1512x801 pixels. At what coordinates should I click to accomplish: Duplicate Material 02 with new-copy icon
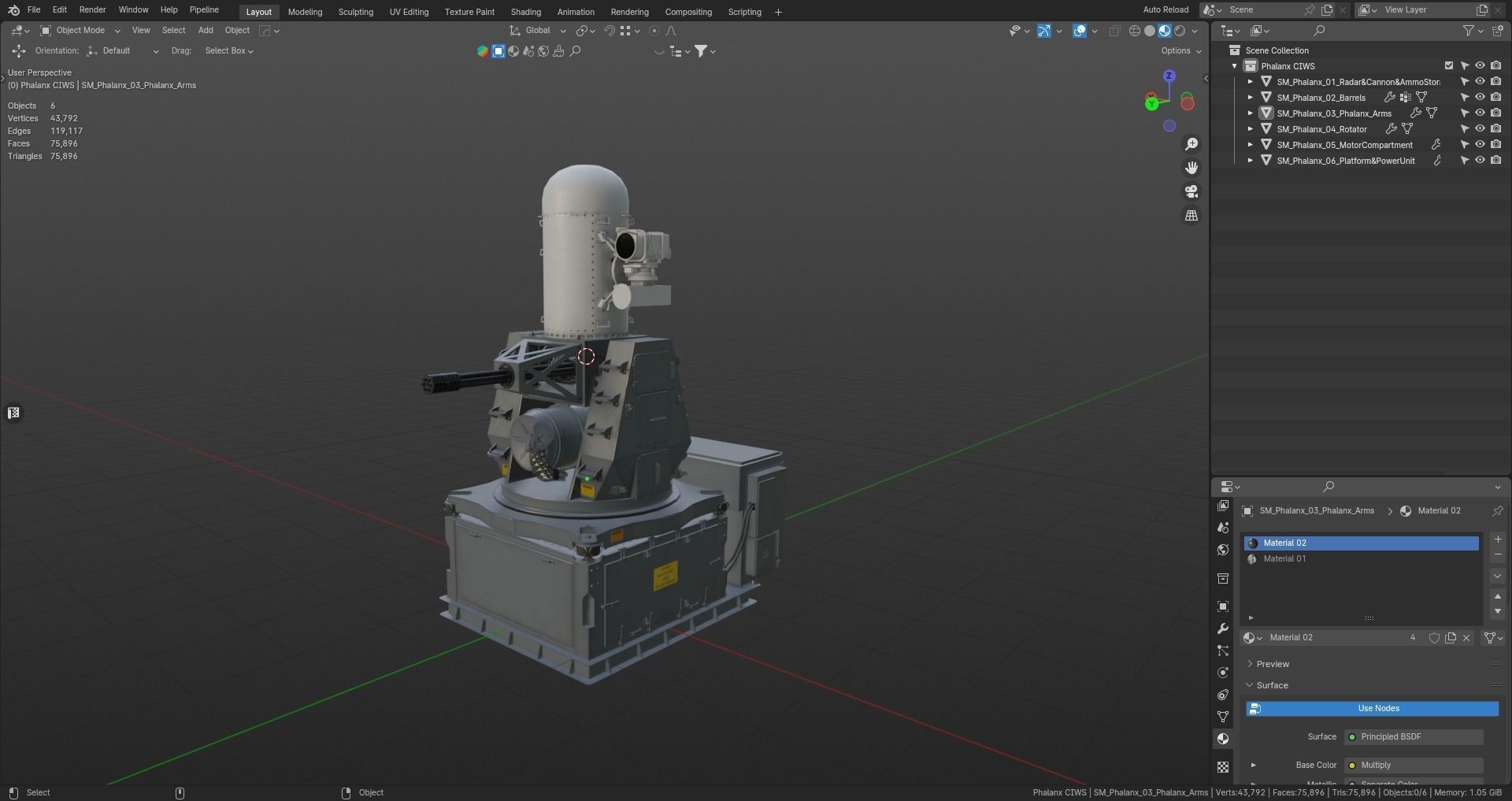[x=1451, y=638]
